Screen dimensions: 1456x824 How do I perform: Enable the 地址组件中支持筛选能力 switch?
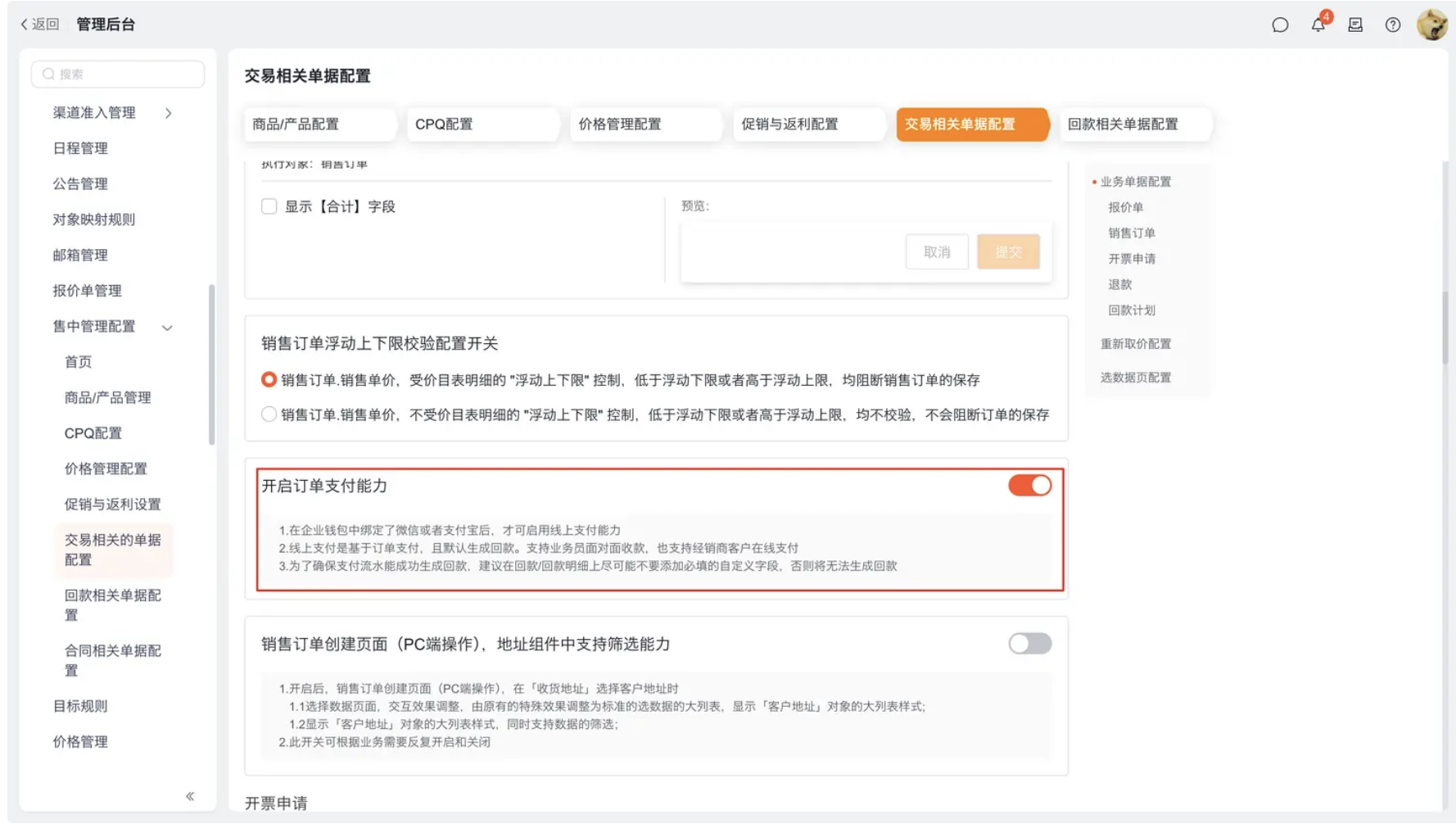click(1029, 644)
